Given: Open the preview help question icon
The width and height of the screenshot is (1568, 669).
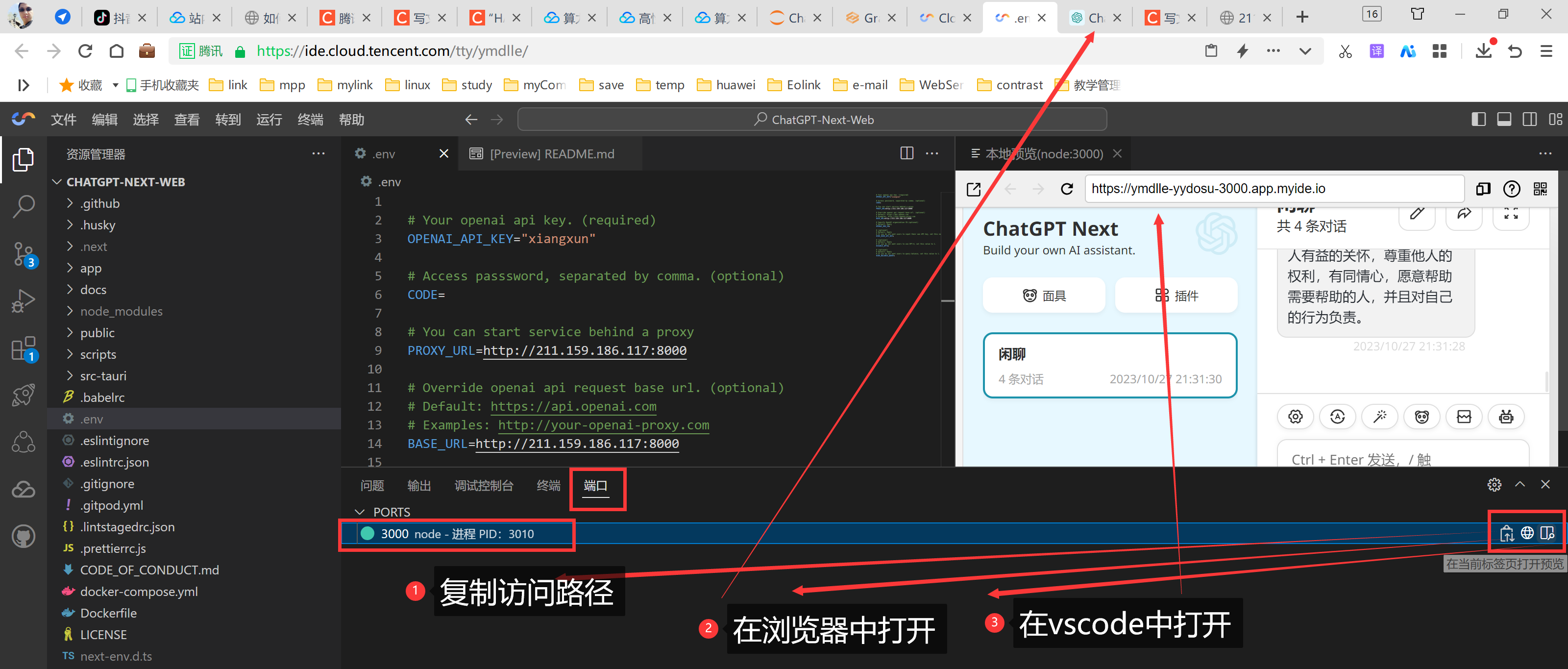Looking at the screenshot, I should (x=1512, y=189).
